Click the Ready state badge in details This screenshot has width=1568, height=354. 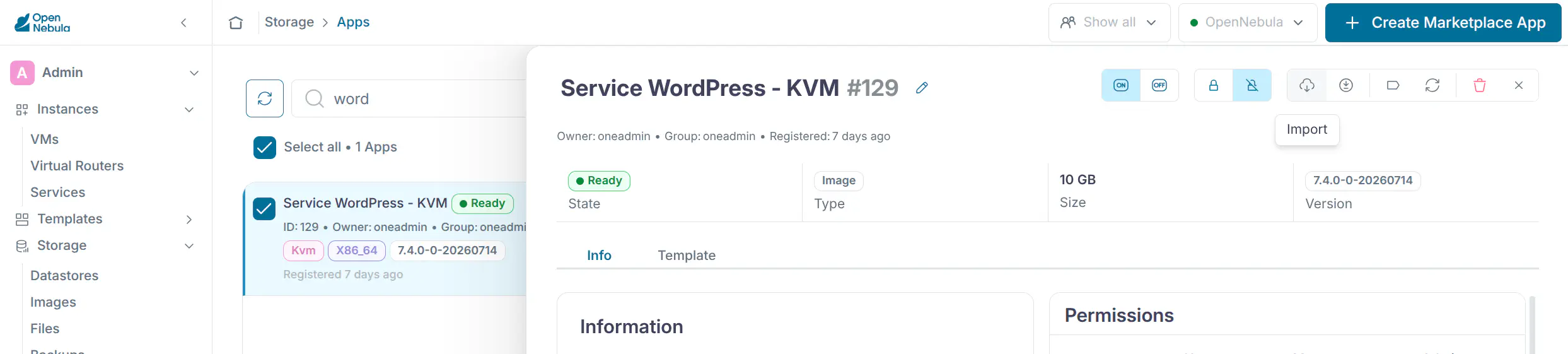(599, 180)
